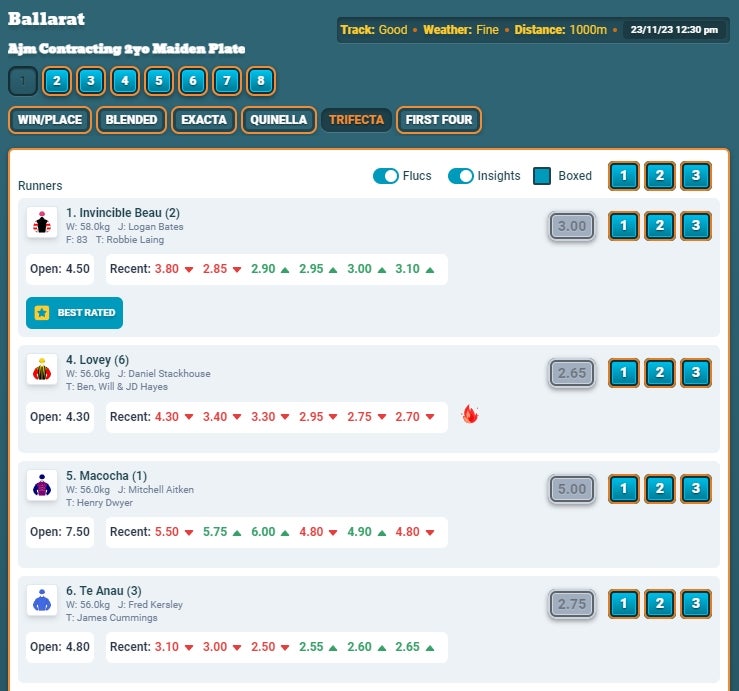Go to race 3
This screenshot has width=739, height=691.
point(90,81)
